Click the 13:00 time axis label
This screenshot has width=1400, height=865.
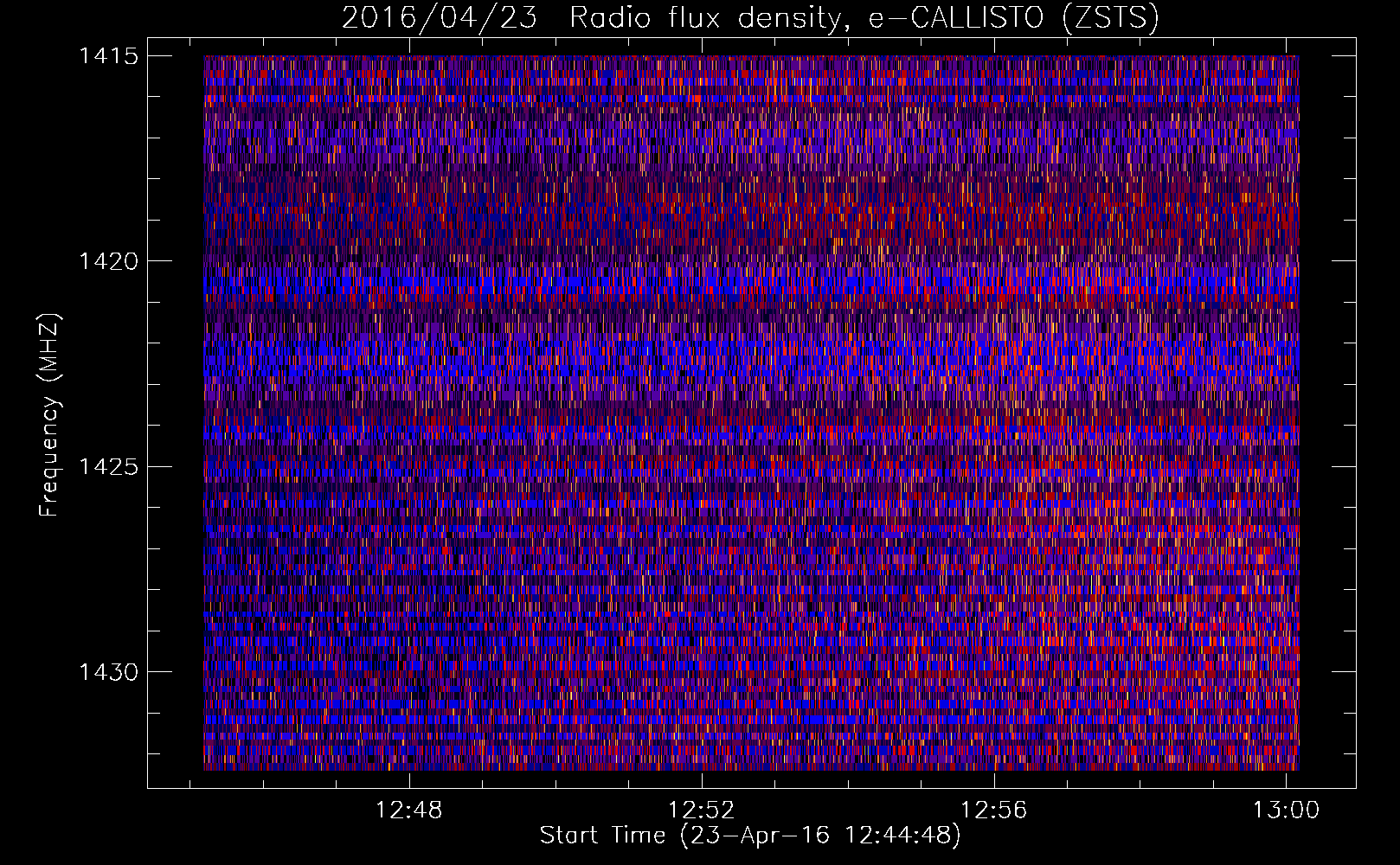(1286, 810)
